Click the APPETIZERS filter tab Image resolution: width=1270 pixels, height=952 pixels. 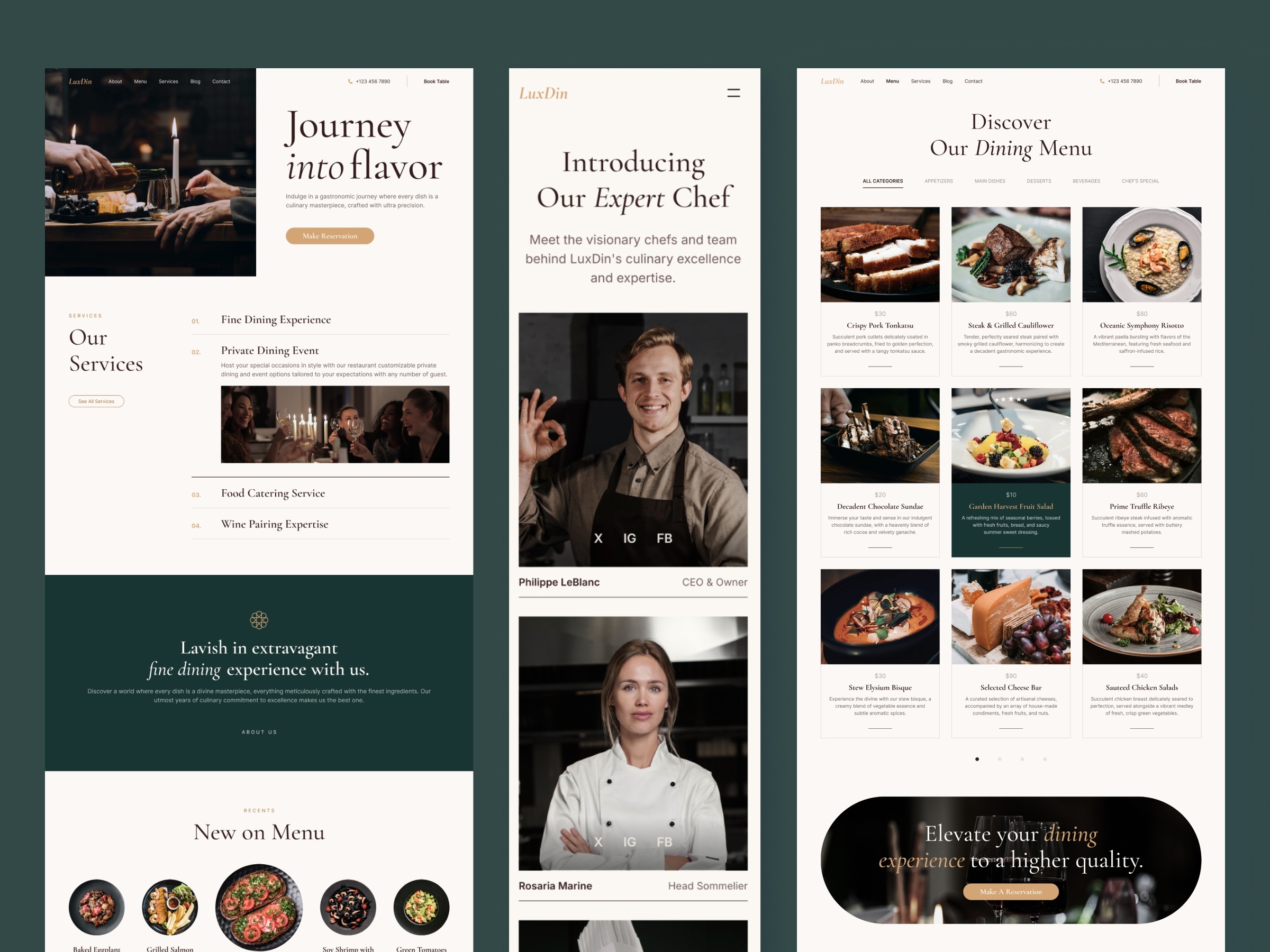[x=938, y=181]
